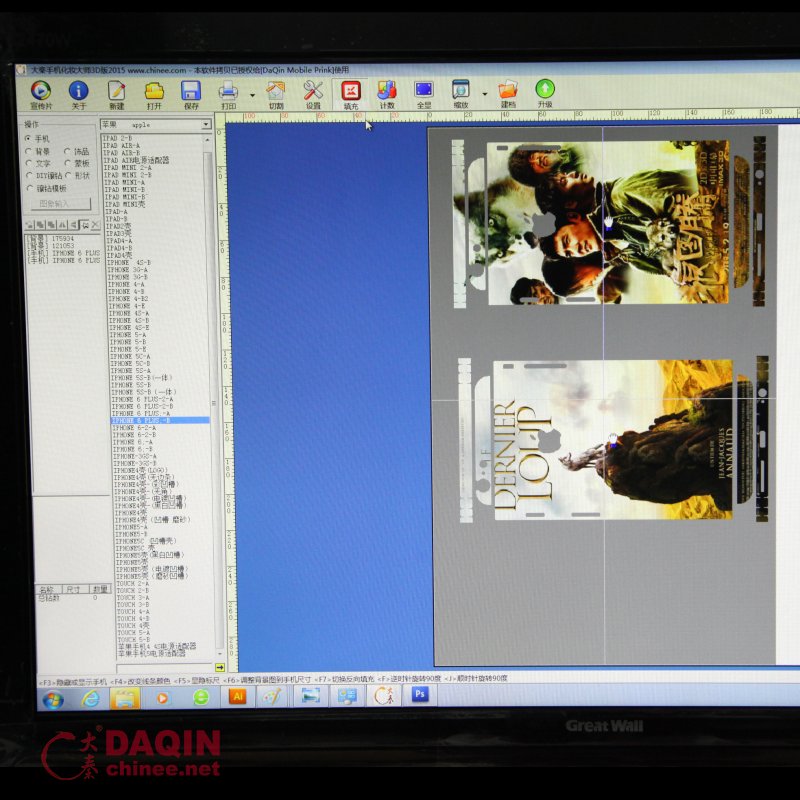Choose IPHONE-3GS-A in the model list
The height and width of the screenshot is (800, 800).
tap(135, 456)
